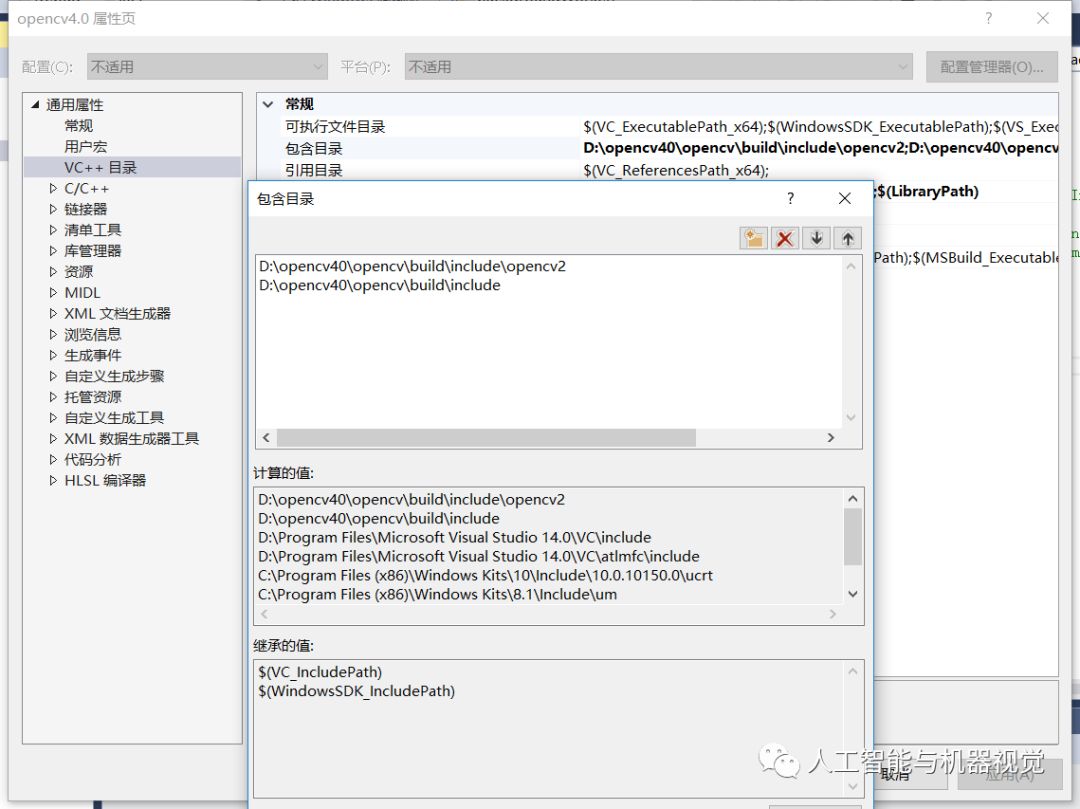Select $(WindowsSDK_IncludePath) inherited value
This screenshot has height=809, width=1080.
click(x=357, y=691)
